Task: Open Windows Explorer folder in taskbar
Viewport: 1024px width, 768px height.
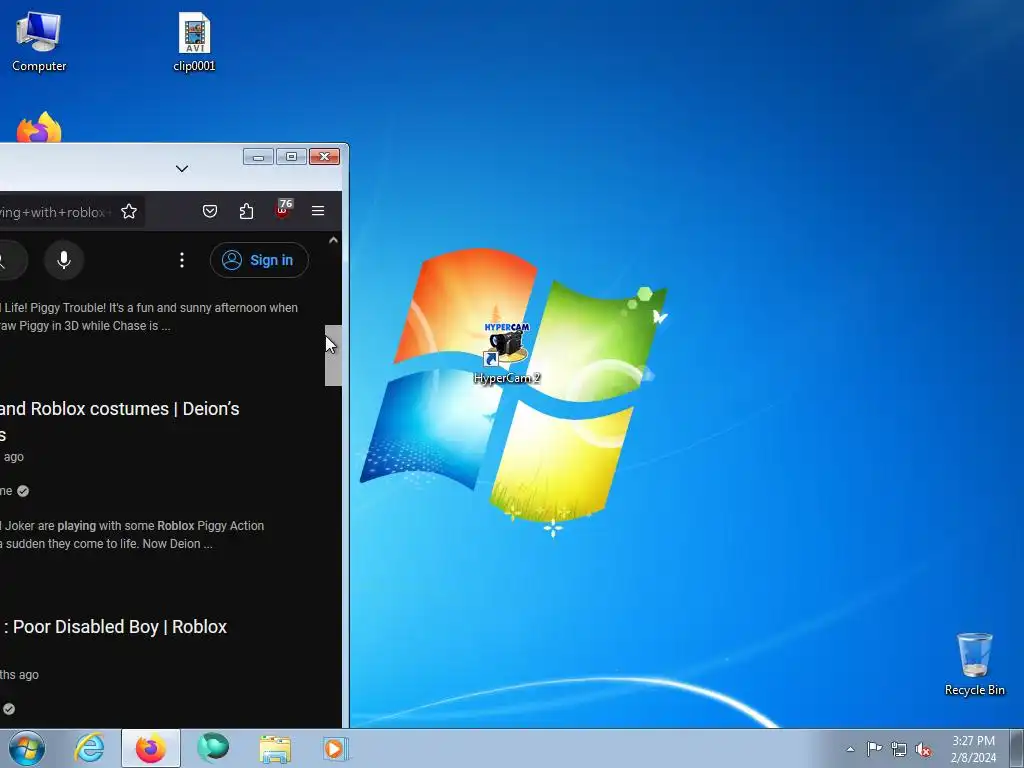Action: point(275,748)
